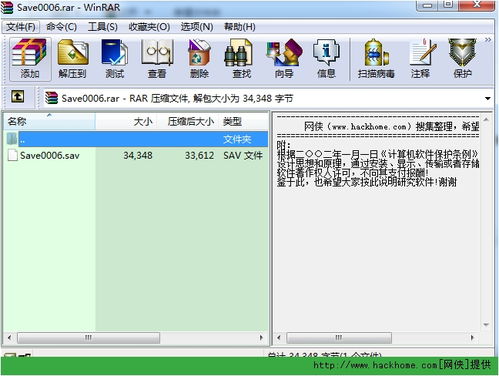Click the 删除 (Delete) toolbar icon
499x376 pixels.
(x=199, y=59)
